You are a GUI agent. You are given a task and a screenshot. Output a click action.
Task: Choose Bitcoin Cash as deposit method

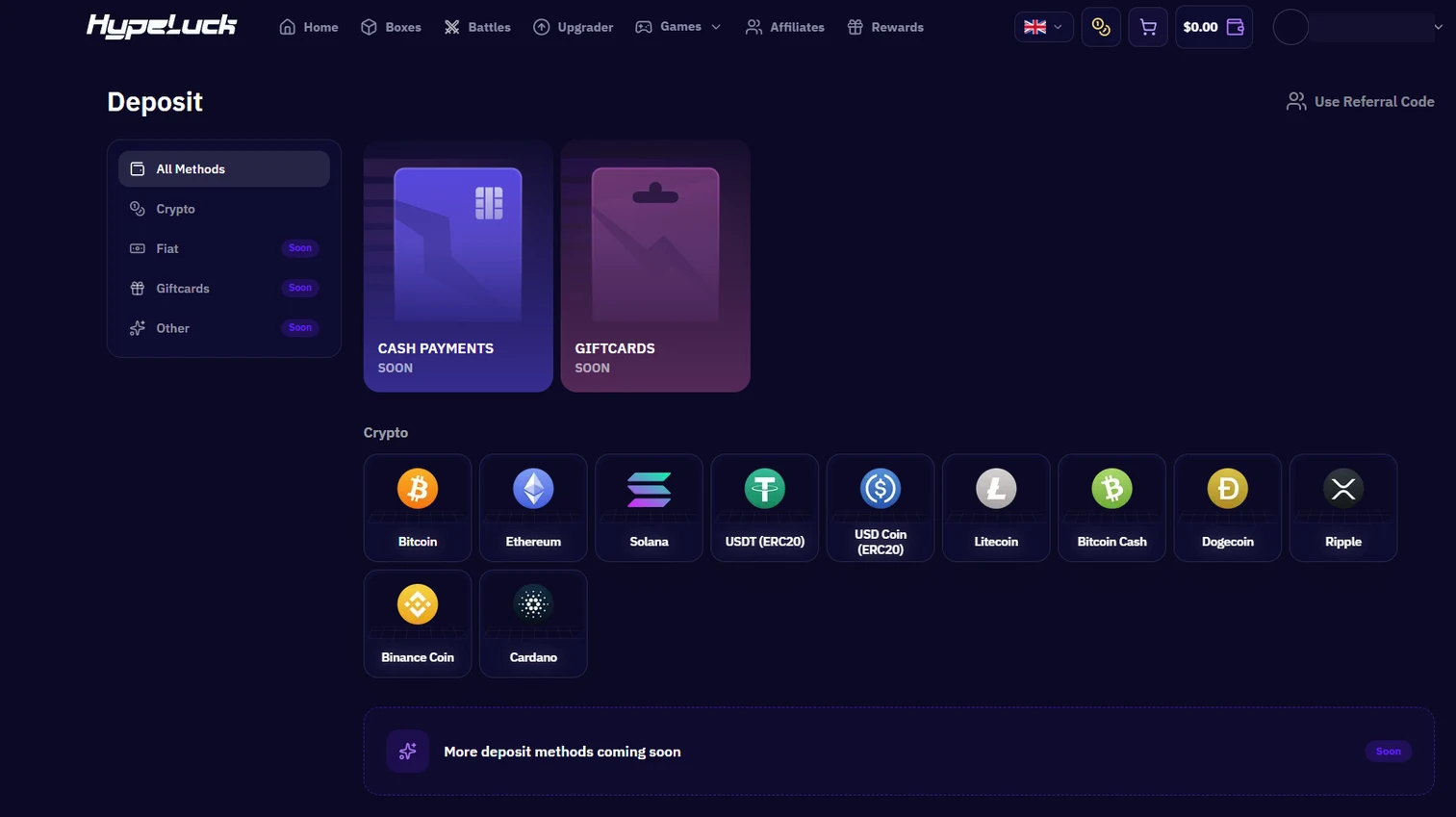(1111, 508)
